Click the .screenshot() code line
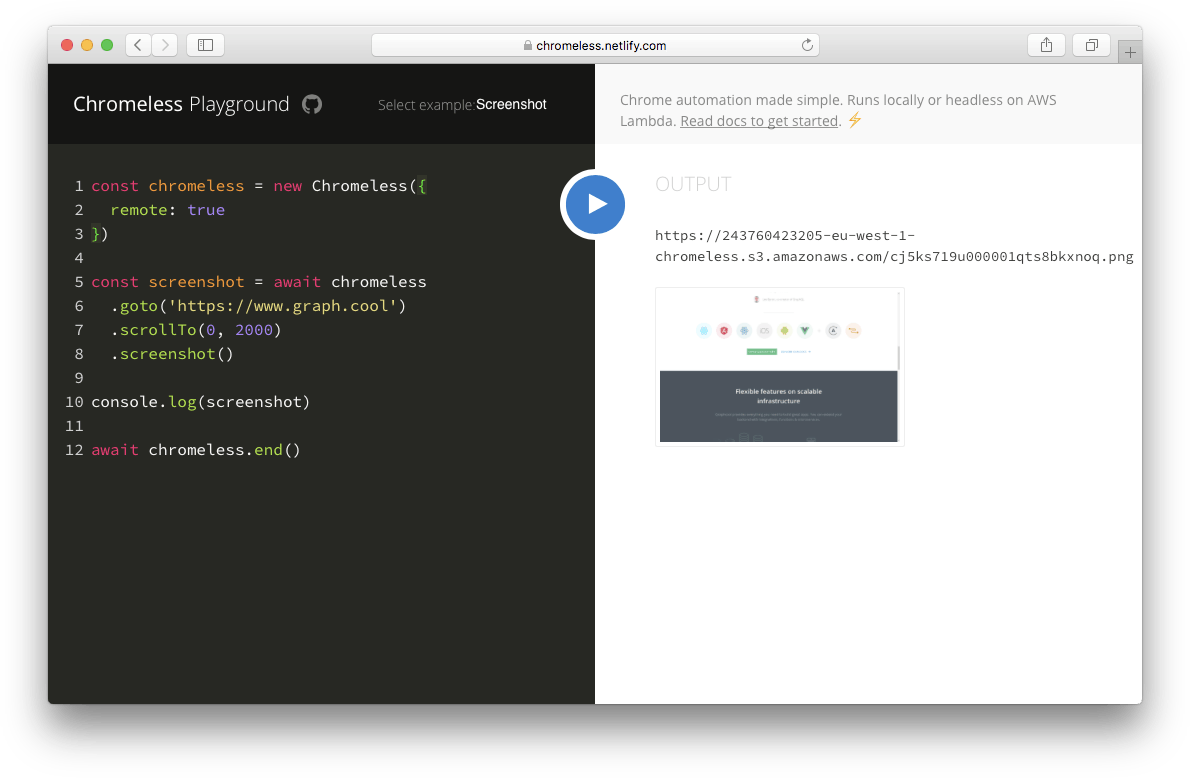 coord(172,354)
